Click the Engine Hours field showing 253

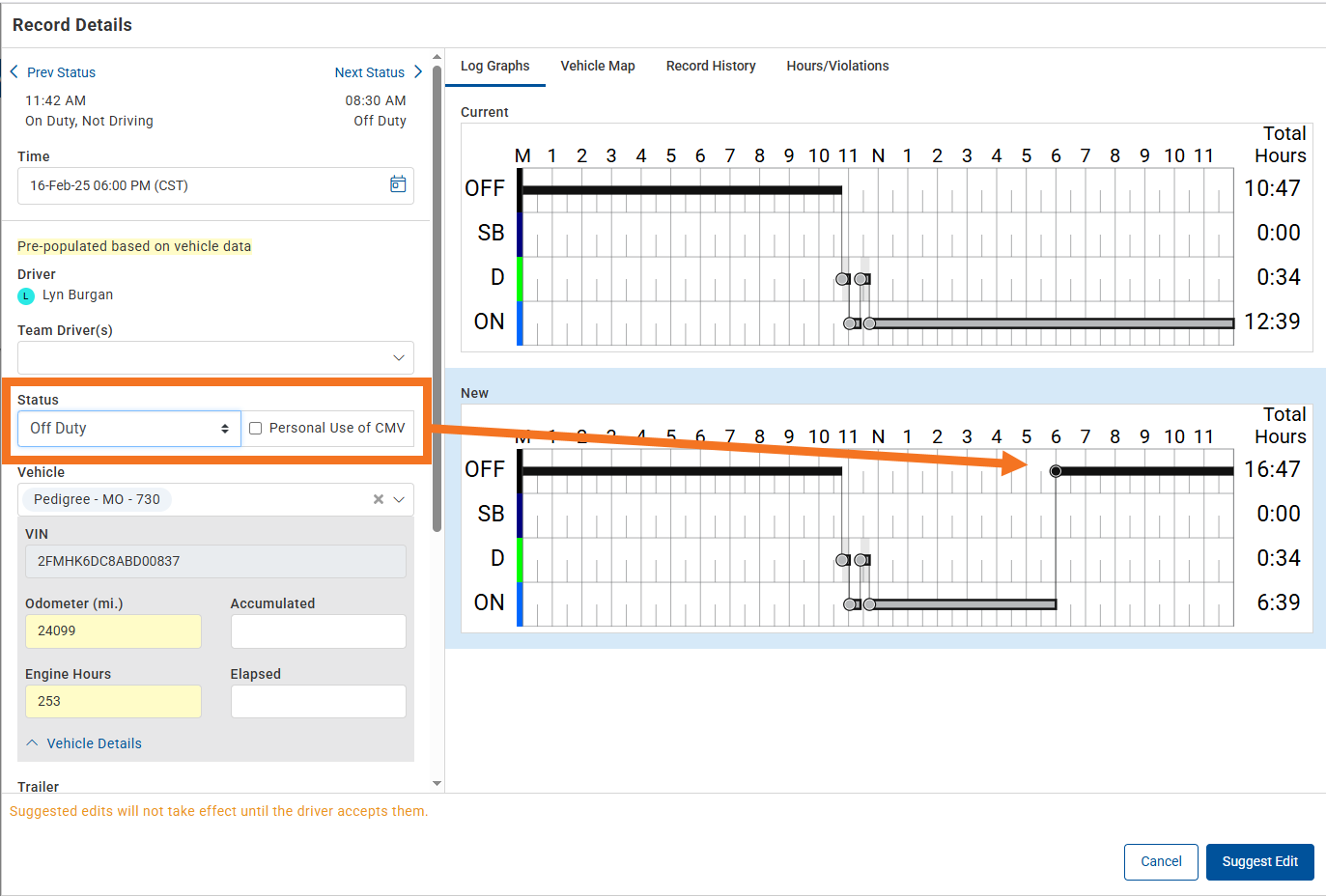coord(113,702)
